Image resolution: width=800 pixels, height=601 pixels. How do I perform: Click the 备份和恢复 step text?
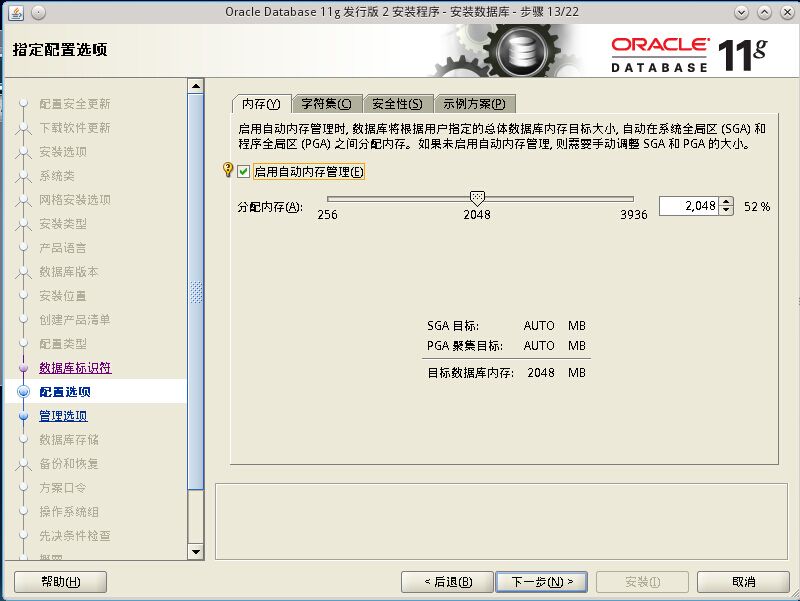(69, 464)
